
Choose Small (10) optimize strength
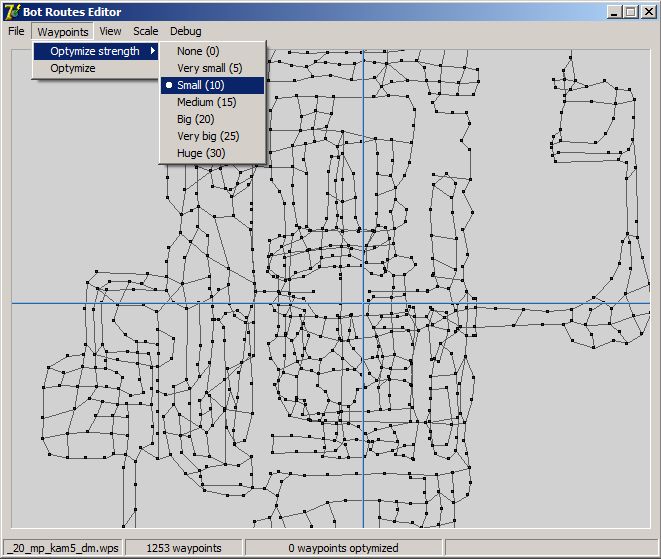click(x=212, y=85)
